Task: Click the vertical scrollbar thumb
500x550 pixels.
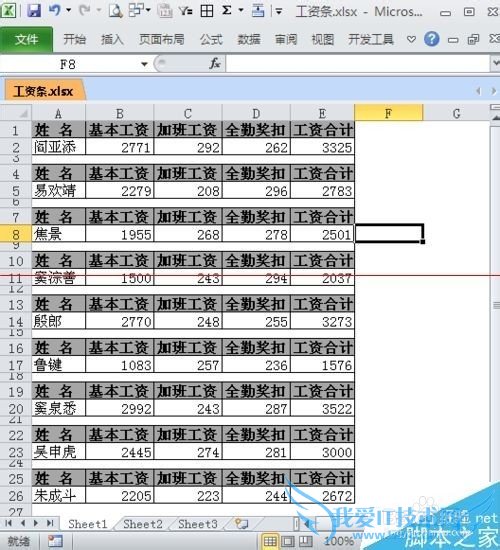Action: pos(495,305)
